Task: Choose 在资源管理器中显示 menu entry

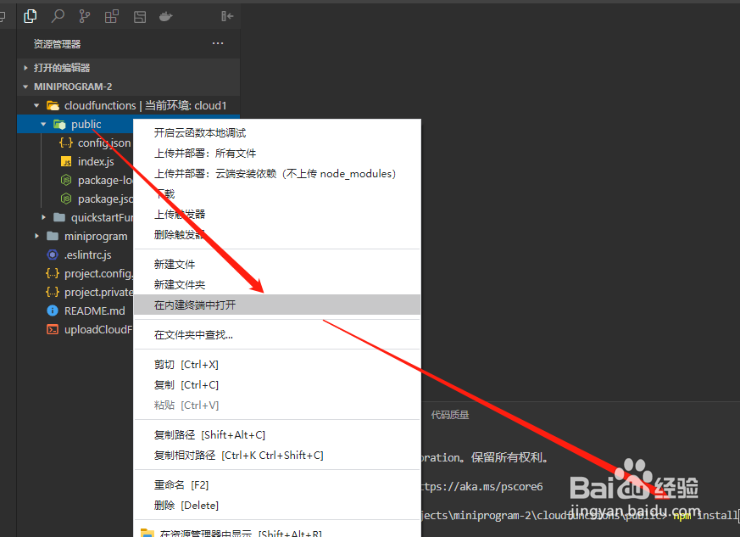Action: tap(277, 531)
